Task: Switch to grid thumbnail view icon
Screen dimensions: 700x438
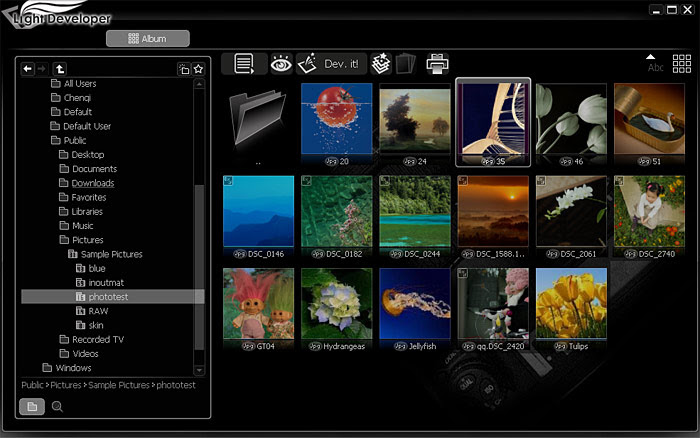Action: 682,64
